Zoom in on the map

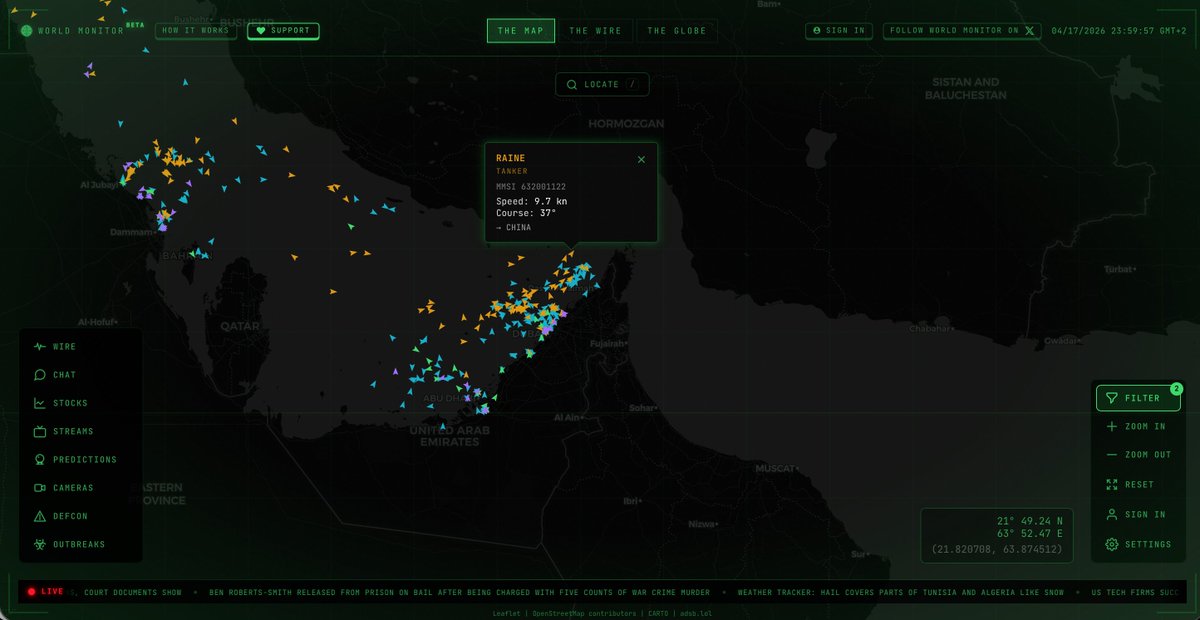coord(1138,426)
